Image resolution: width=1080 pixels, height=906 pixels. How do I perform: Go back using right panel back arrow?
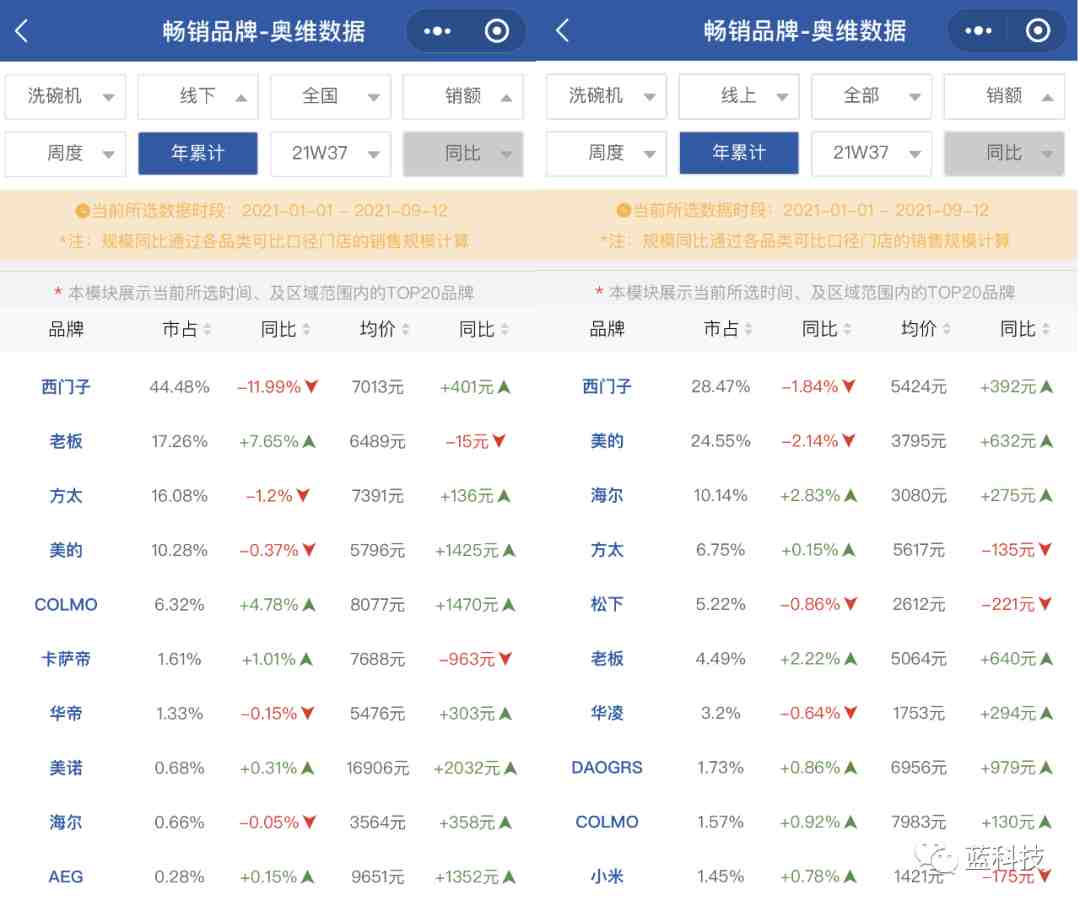point(563,30)
